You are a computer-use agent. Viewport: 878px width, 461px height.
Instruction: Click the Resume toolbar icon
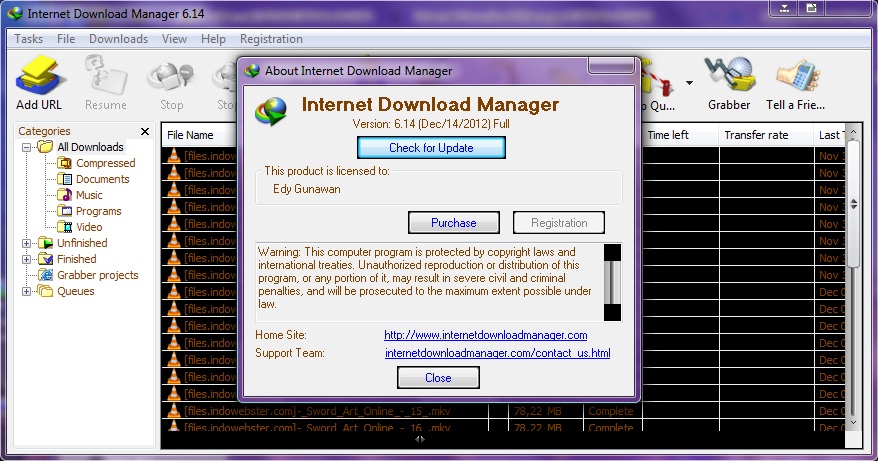coord(106,84)
